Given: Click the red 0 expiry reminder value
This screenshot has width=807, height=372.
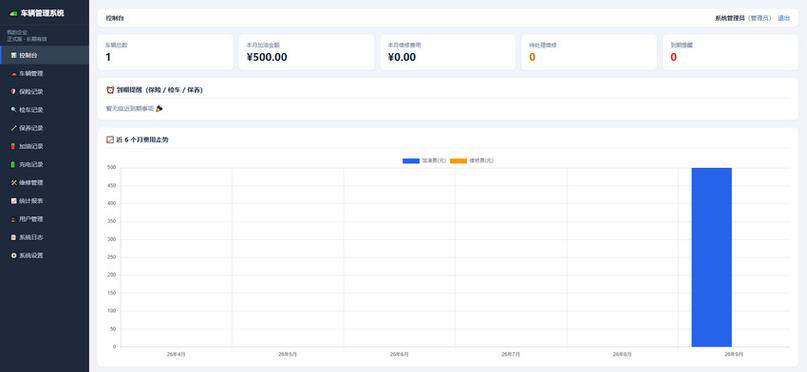Looking at the screenshot, I should pyautogui.click(x=674, y=57).
